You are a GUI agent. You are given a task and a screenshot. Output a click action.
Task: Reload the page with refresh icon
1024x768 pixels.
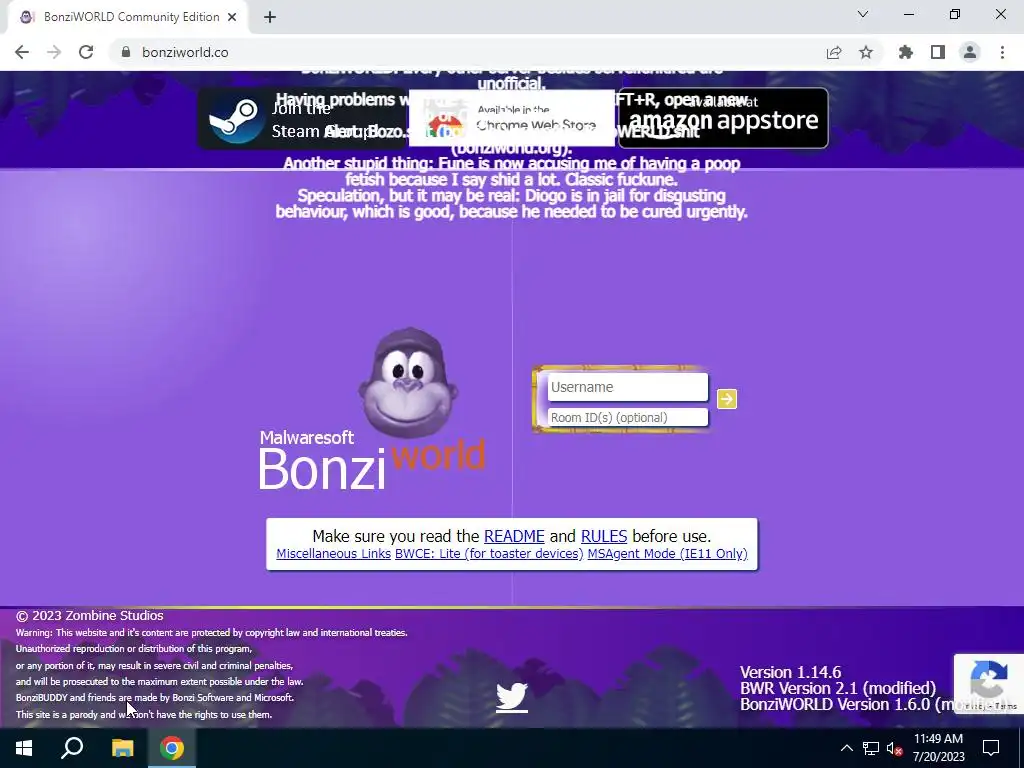click(86, 52)
